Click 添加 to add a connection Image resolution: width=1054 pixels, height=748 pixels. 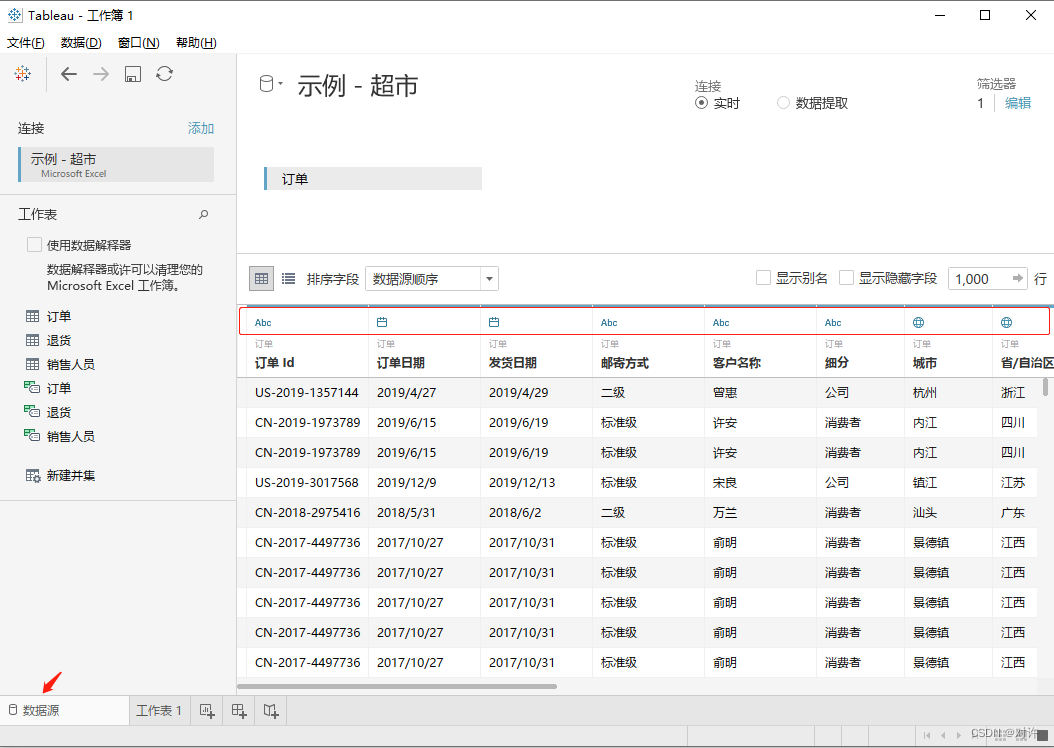point(201,128)
